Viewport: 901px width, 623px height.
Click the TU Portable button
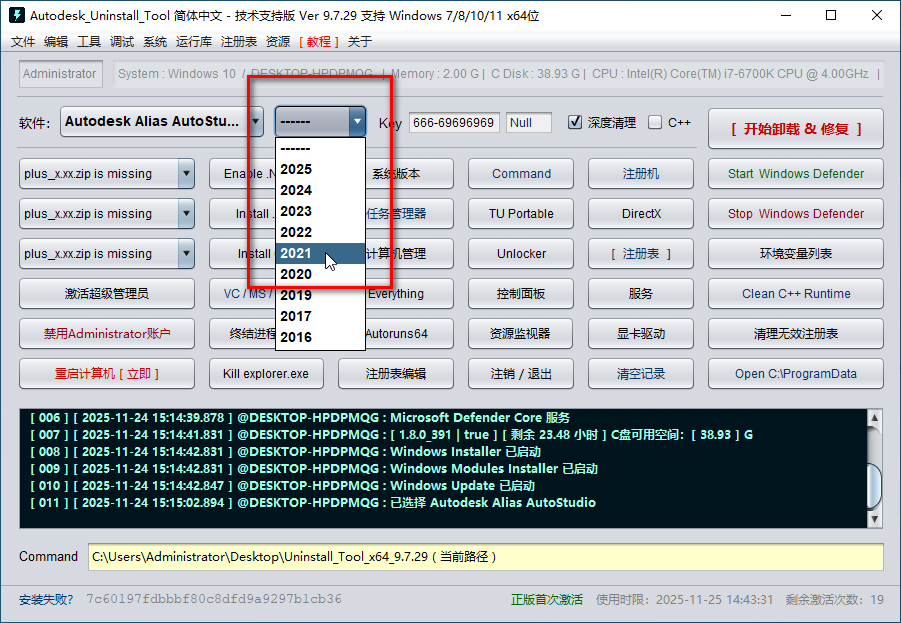point(521,213)
